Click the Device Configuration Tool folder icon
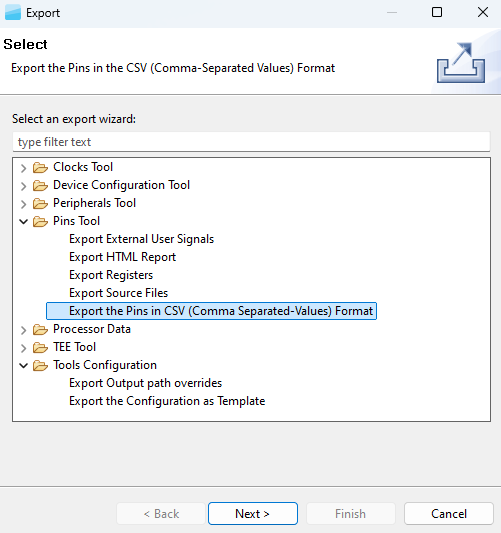 pos(40,186)
